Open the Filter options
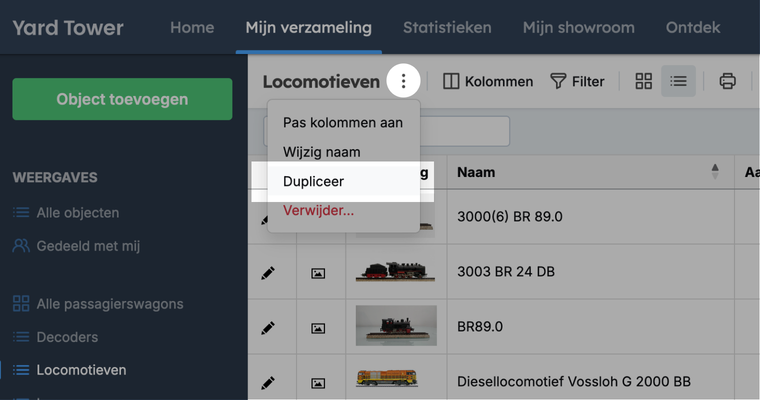Image resolution: width=760 pixels, height=400 pixels. click(577, 81)
